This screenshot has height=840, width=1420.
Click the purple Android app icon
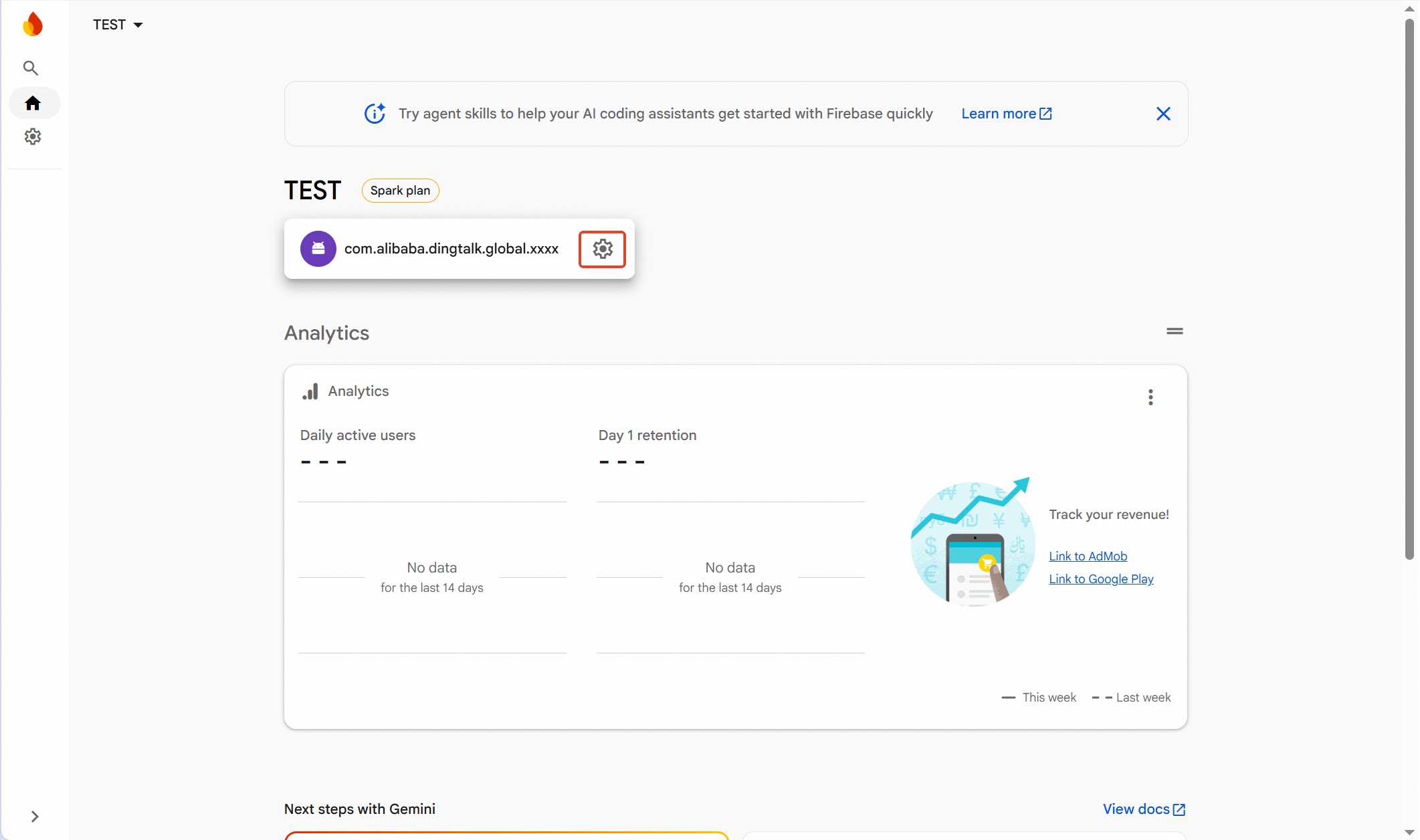coord(318,249)
